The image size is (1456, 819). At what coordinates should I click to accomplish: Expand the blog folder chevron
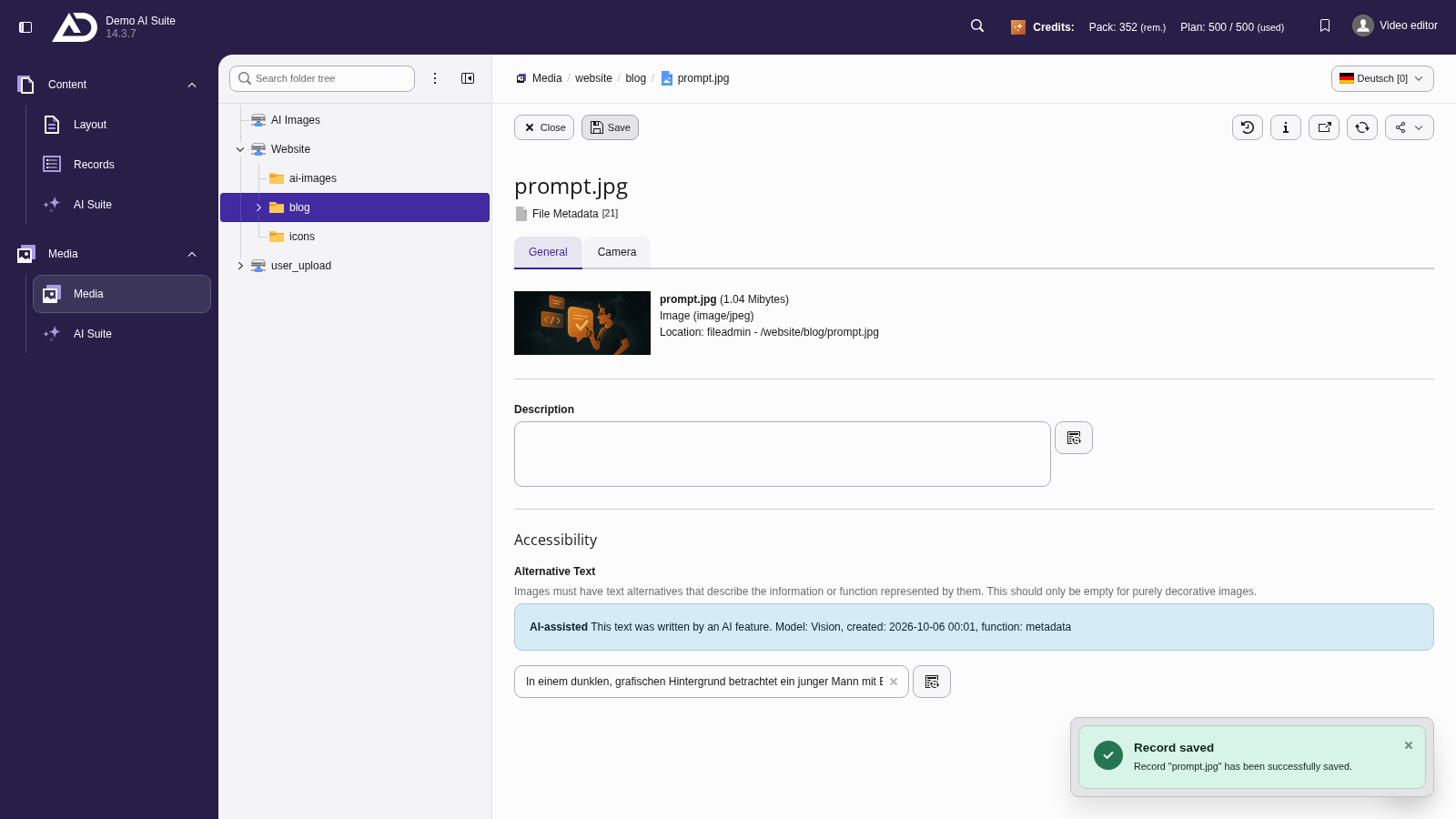point(258,207)
